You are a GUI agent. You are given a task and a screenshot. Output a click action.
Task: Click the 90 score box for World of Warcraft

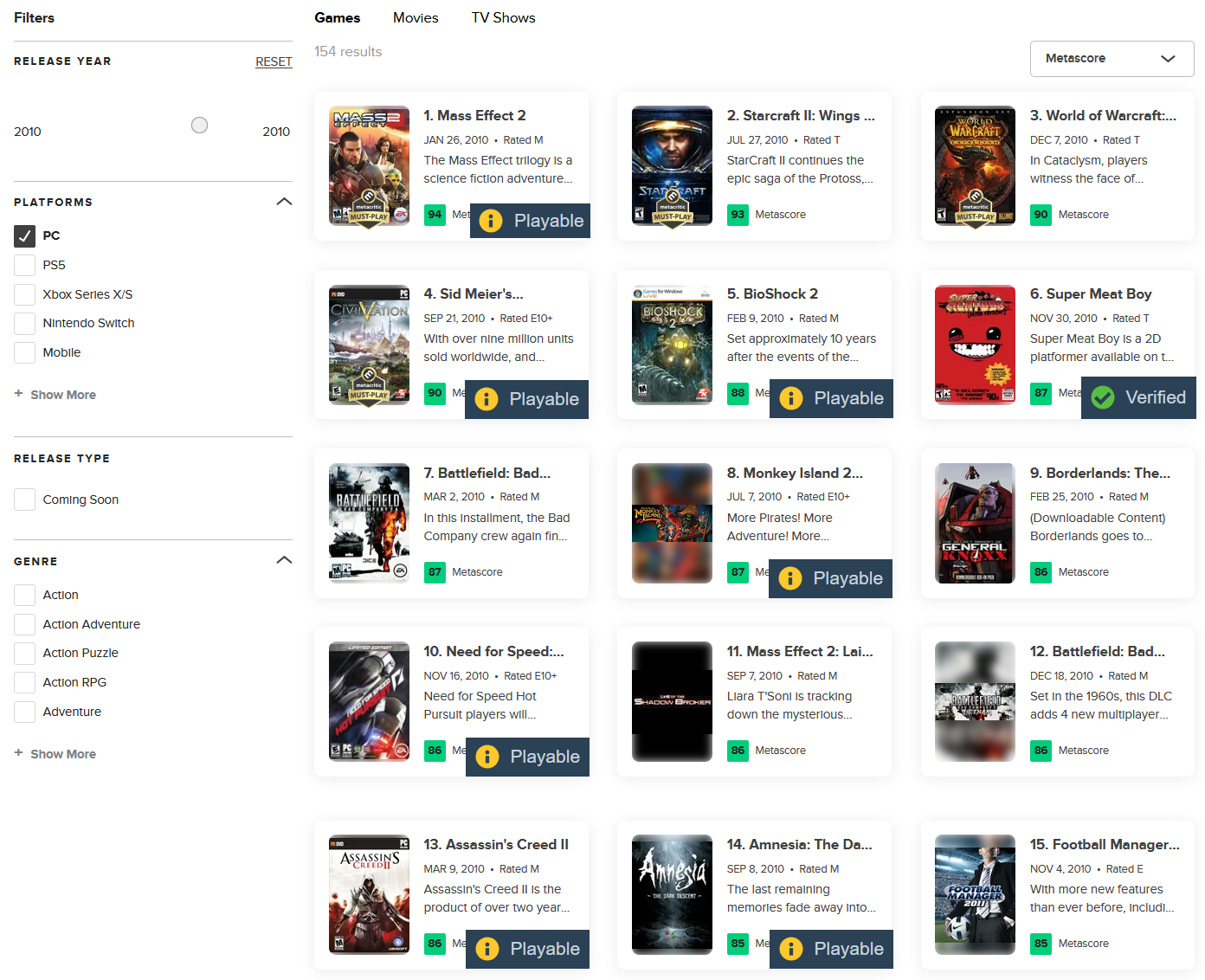pyautogui.click(x=1041, y=215)
